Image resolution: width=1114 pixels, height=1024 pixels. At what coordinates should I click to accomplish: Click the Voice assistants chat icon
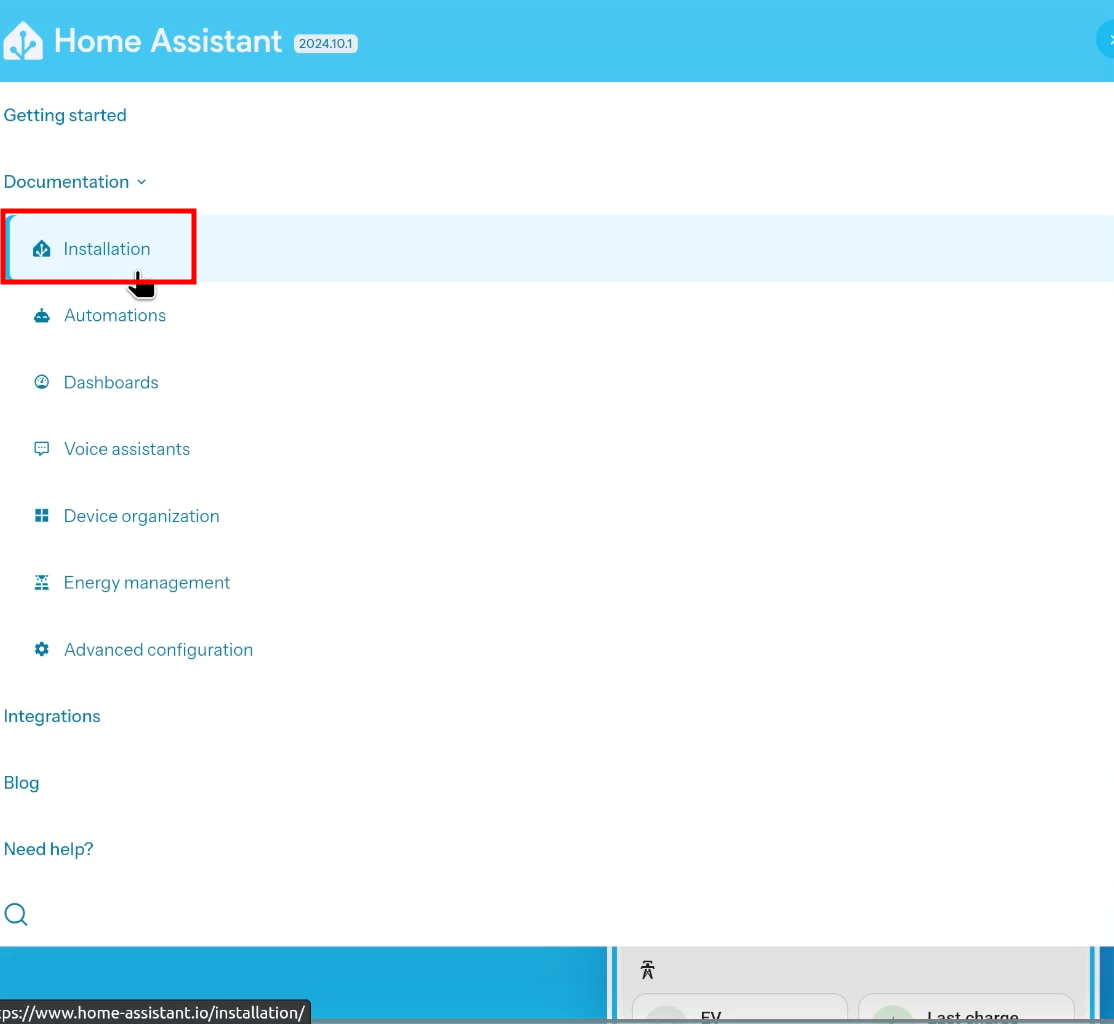point(42,449)
